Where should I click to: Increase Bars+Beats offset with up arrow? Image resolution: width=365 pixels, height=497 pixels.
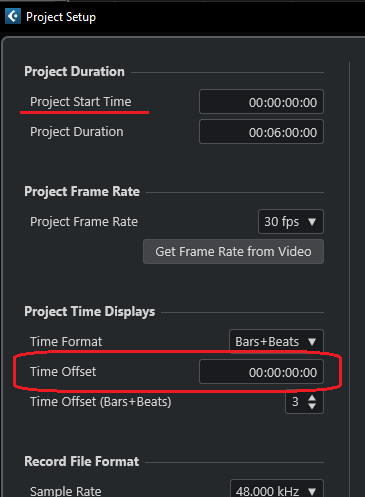click(312, 398)
